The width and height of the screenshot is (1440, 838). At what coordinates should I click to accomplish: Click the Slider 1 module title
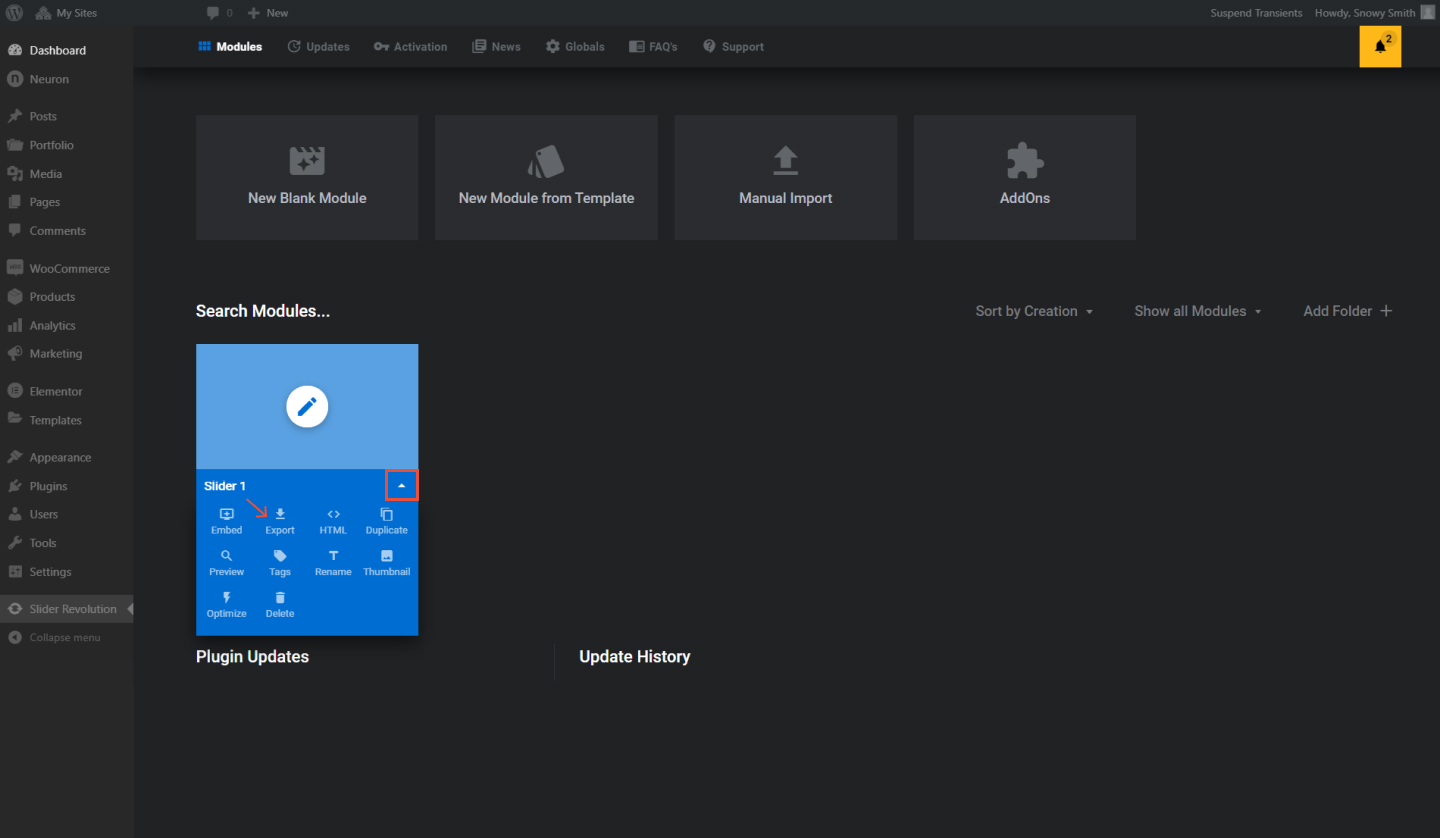[x=225, y=486]
